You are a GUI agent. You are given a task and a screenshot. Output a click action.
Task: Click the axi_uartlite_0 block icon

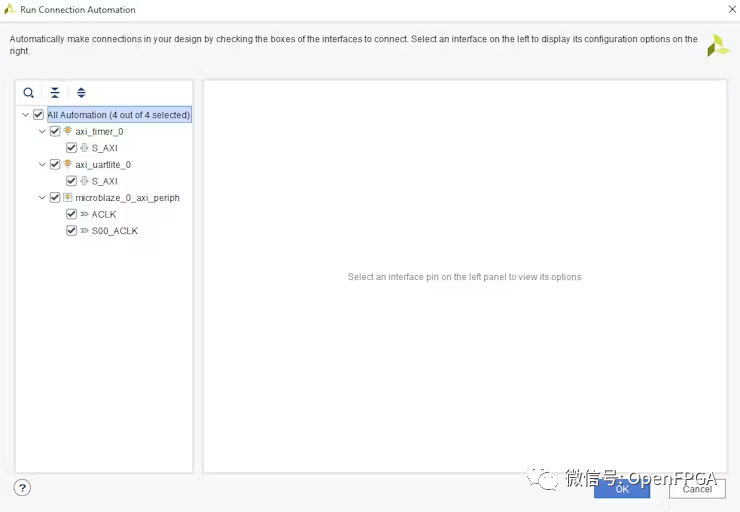(x=68, y=164)
